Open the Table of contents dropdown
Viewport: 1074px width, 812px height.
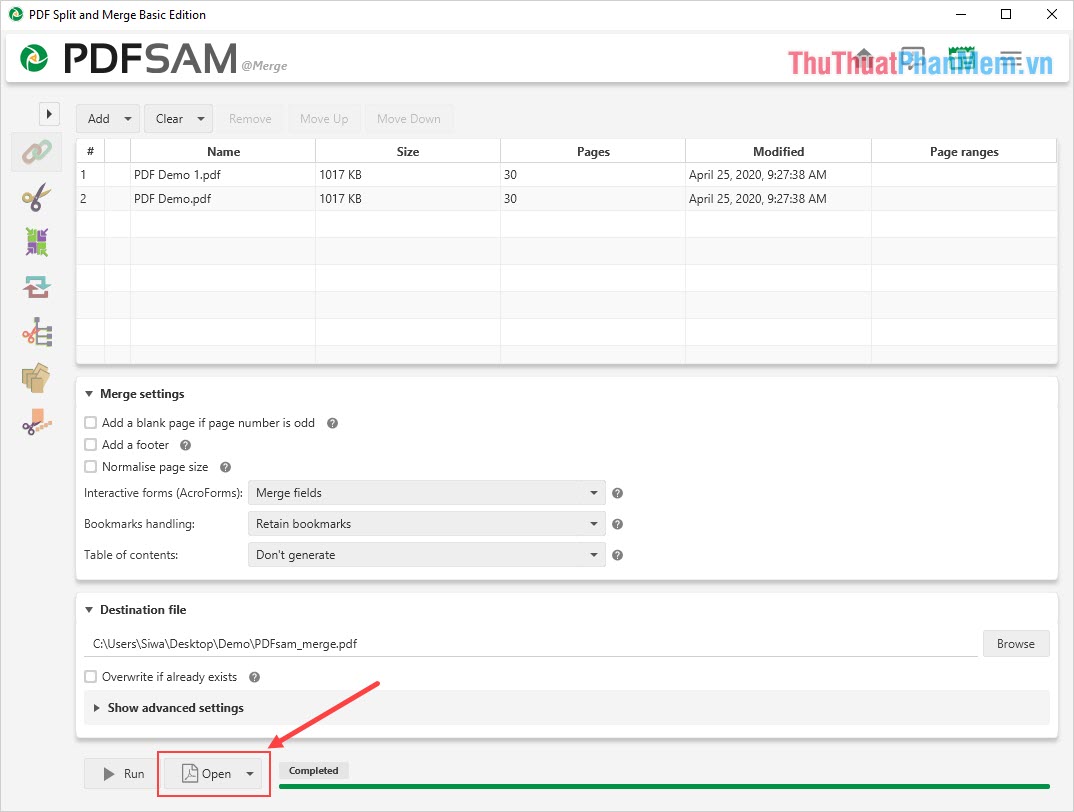426,554
